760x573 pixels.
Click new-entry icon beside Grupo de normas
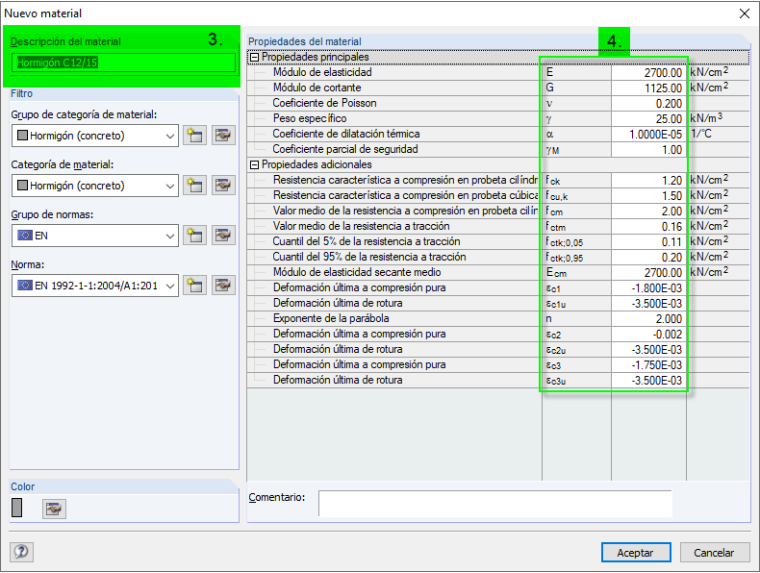pyautogui.click(x=195, y=236)
